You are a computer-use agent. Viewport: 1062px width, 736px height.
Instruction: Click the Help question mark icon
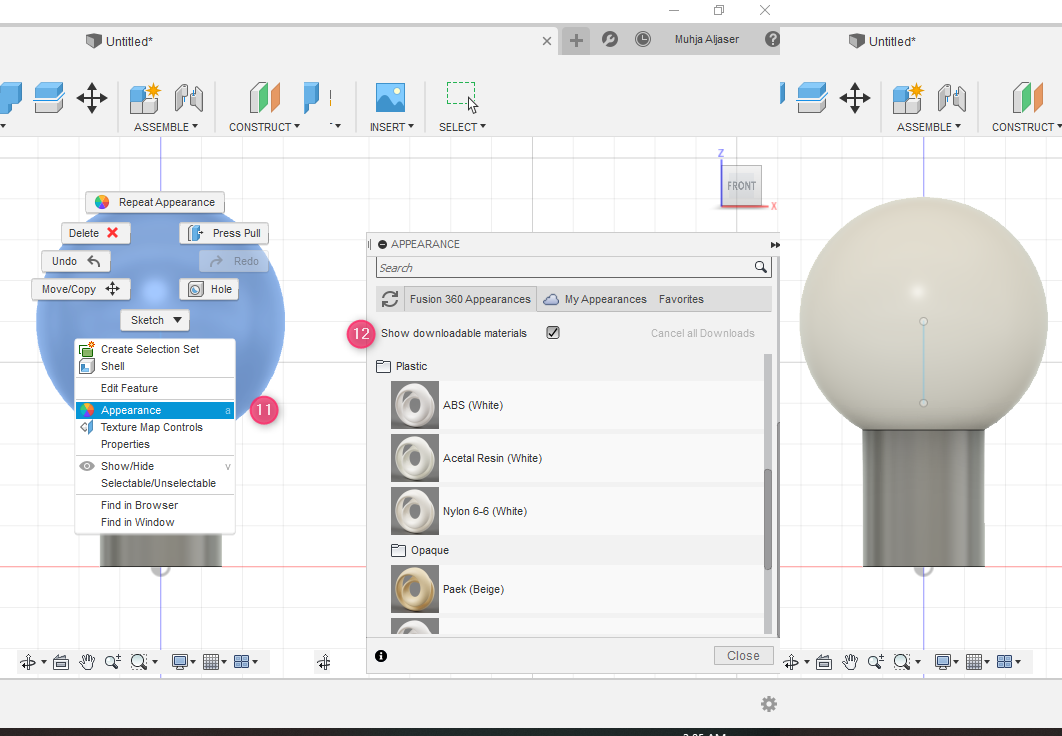pyautogui.click(x=772, y=40)
